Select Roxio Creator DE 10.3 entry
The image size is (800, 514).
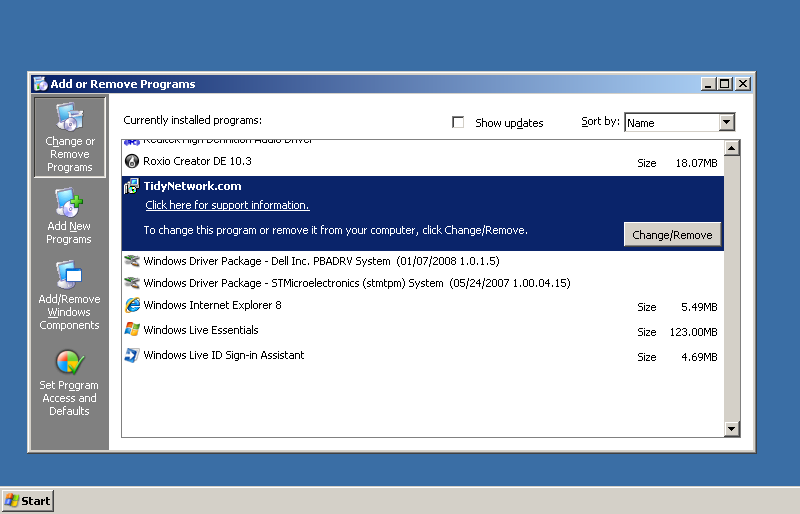coord(422,162)
